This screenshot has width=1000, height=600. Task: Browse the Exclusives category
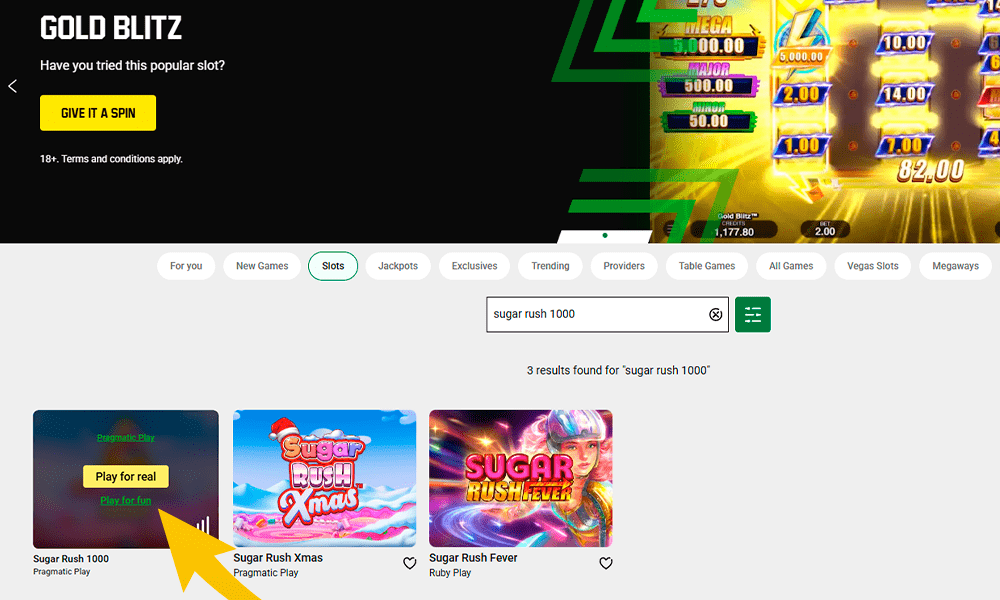click(474, 266)
